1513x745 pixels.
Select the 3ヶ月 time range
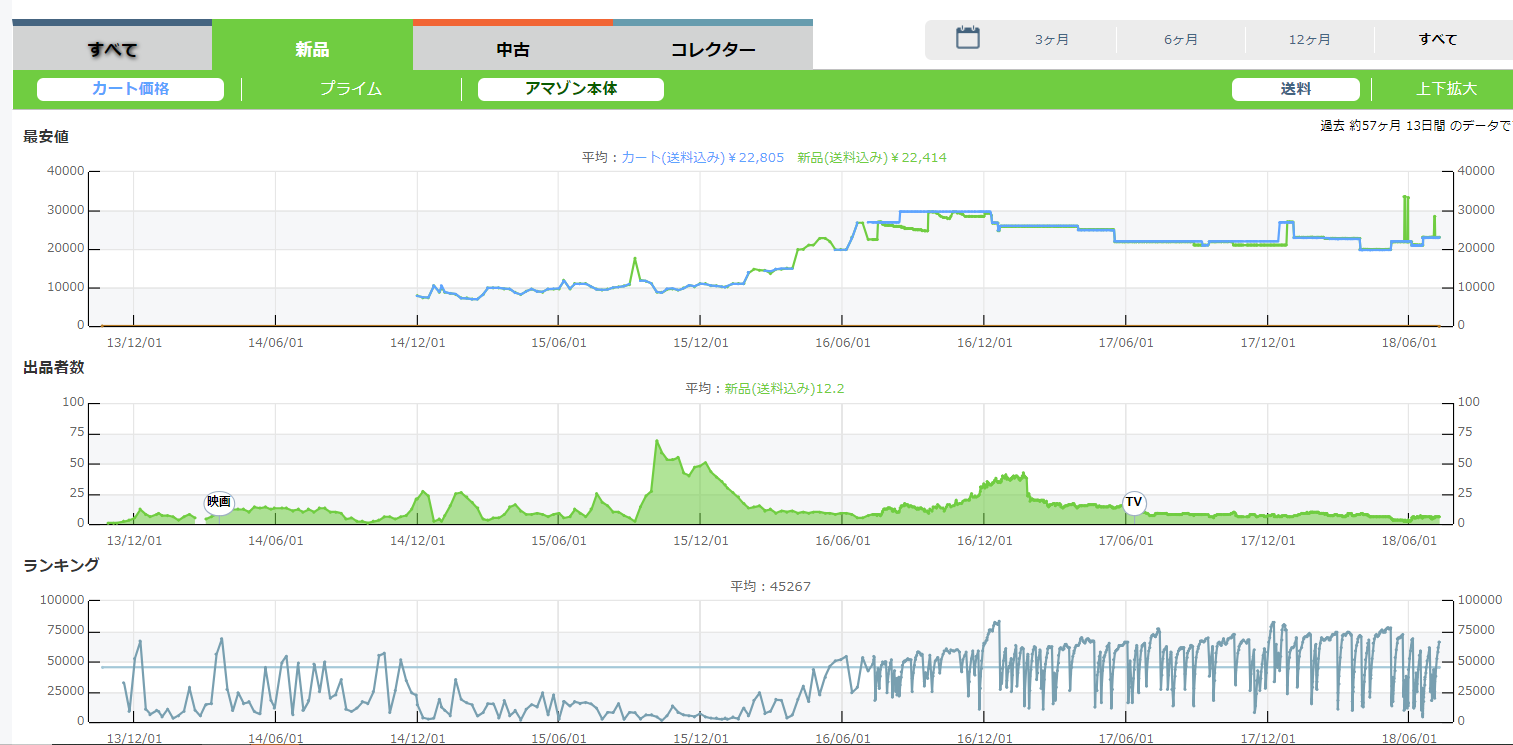pos(1051,40)
